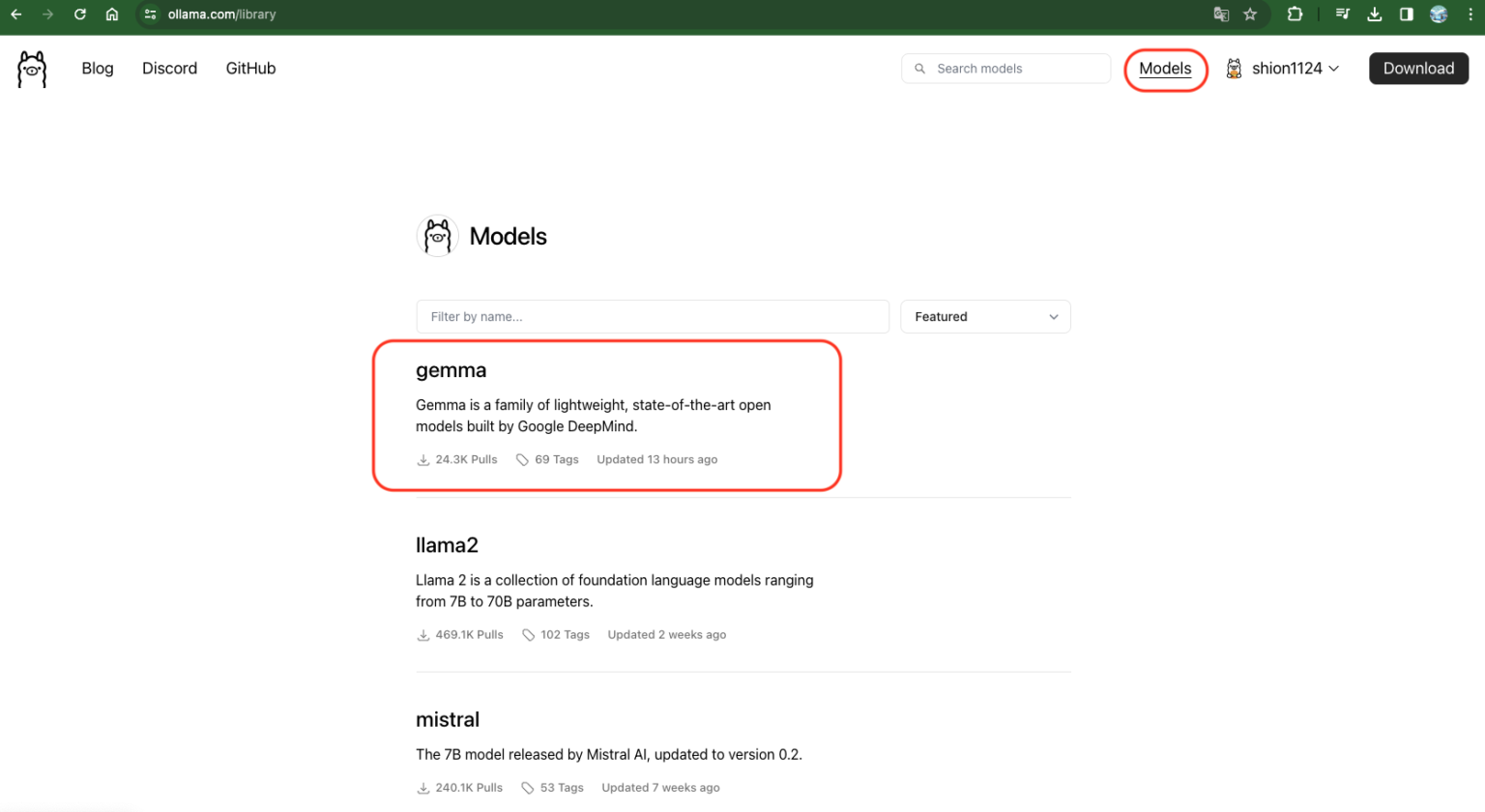This screenshot has height=812, width=1485.
Task: Click the tag icon beside 69 Tags for gemma
Action: pyautogui.click(x=523, y=459)
